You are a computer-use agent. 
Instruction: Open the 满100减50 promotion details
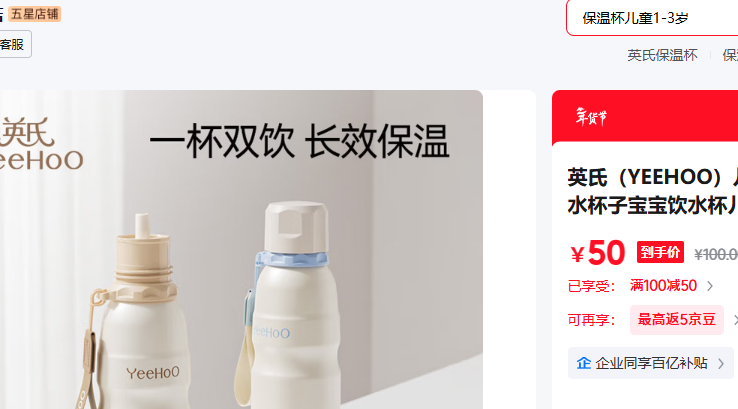tap(663, 286)
